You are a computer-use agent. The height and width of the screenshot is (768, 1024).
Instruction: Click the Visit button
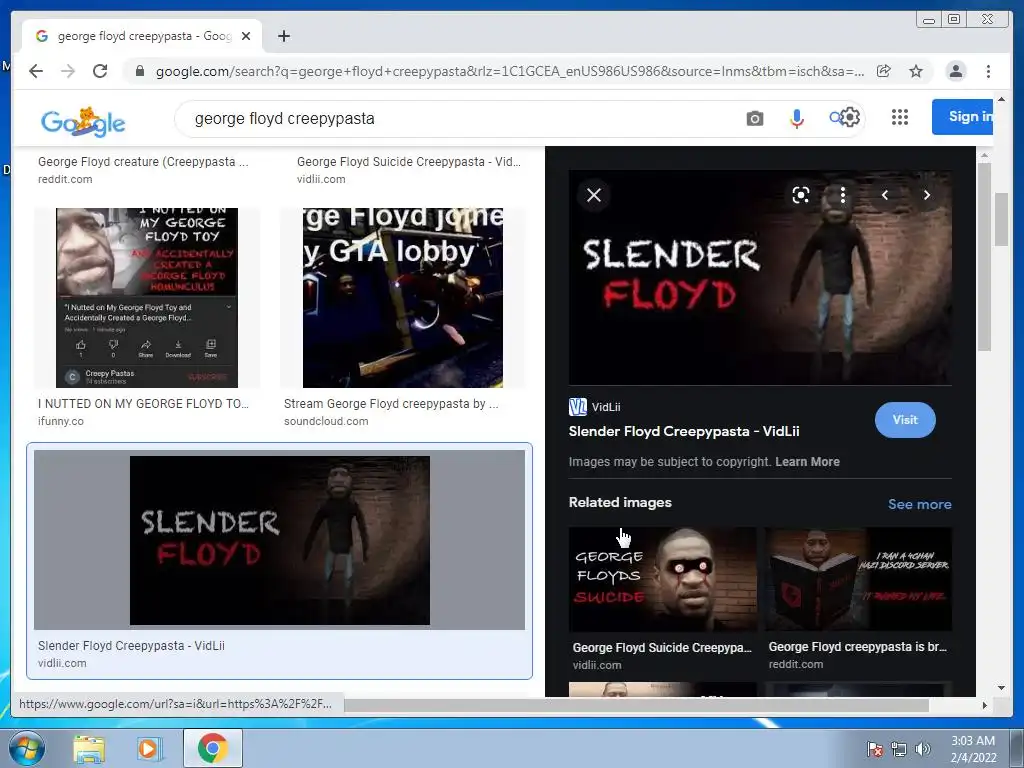coord(905,420)
